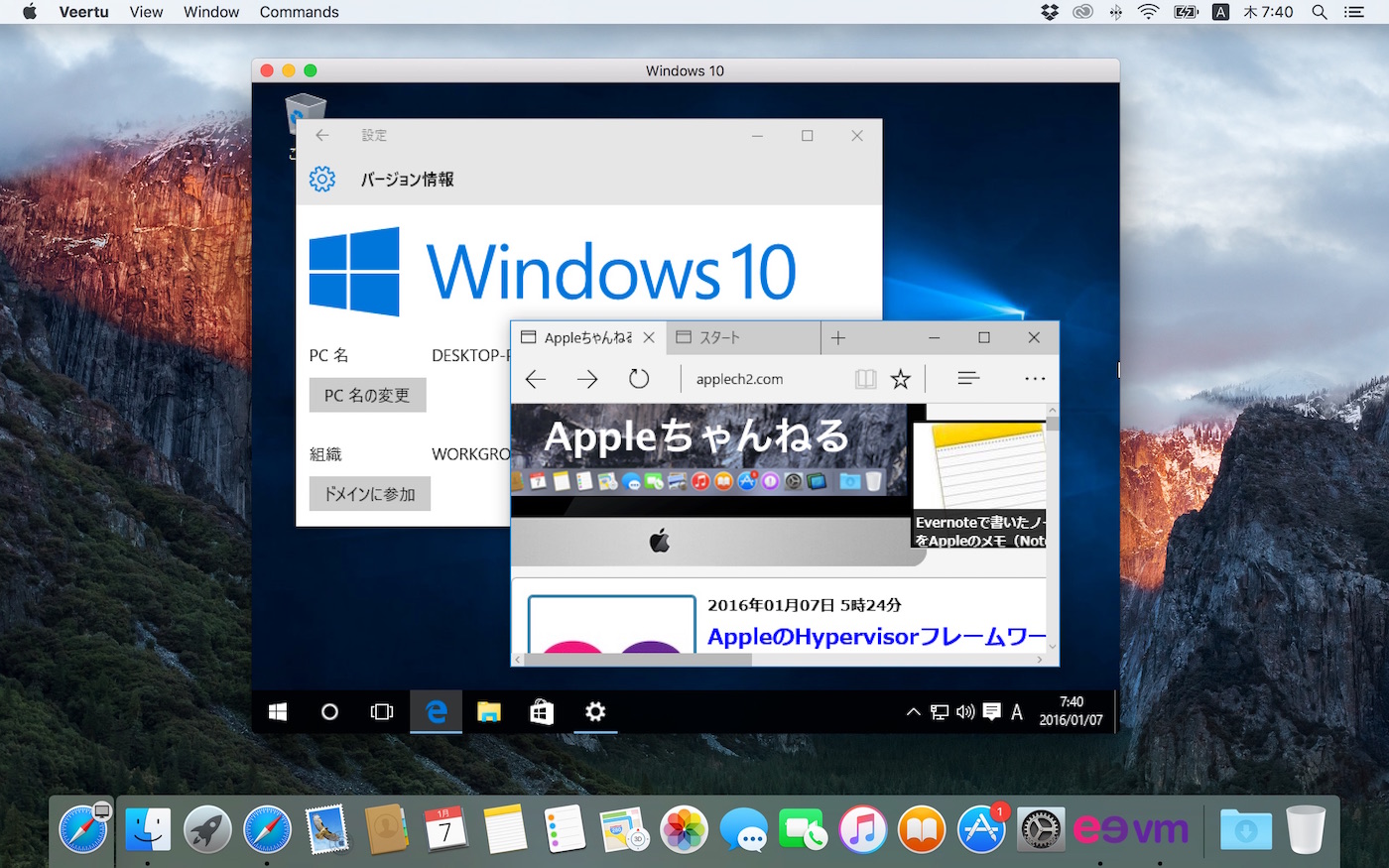Click the Recycle Bin on the Windows desktop

point(305,116)
